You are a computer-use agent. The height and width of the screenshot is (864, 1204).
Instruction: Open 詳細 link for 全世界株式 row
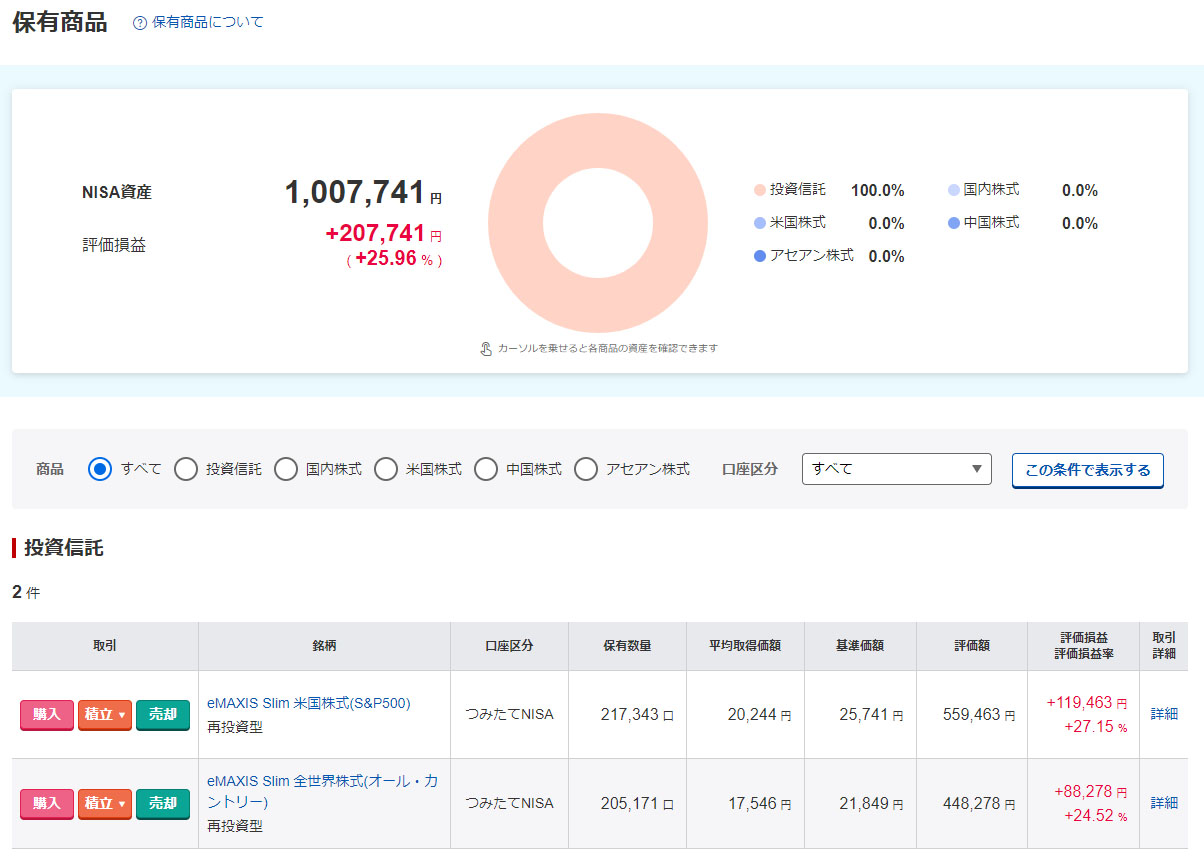(x=1163, y=803)
